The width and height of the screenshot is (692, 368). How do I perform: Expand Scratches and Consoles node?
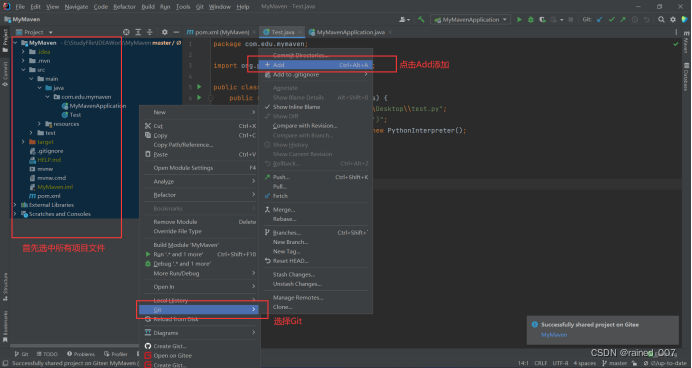[x=15, y=214]
